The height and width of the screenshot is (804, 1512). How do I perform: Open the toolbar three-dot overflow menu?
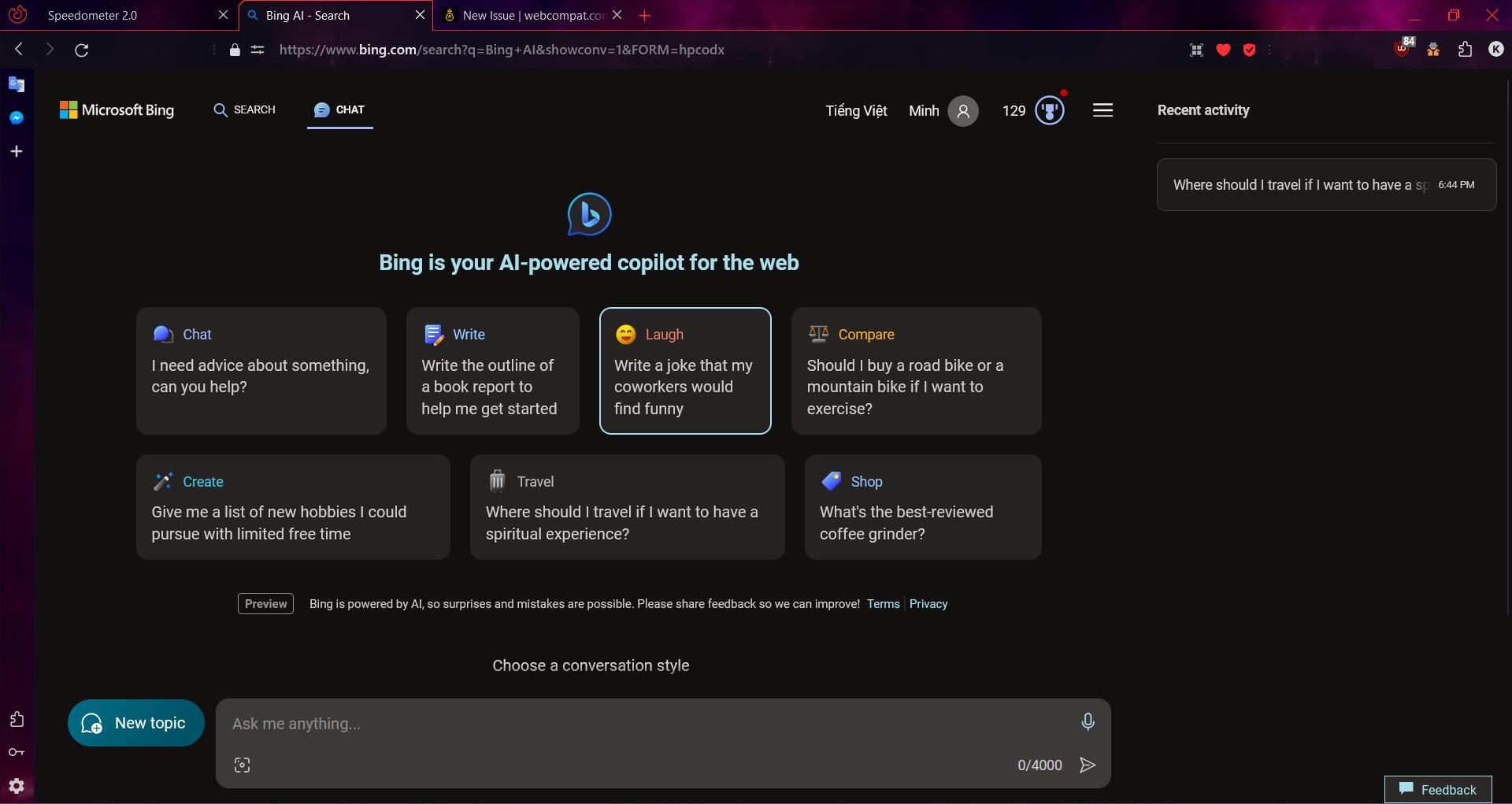[1269, 50]
